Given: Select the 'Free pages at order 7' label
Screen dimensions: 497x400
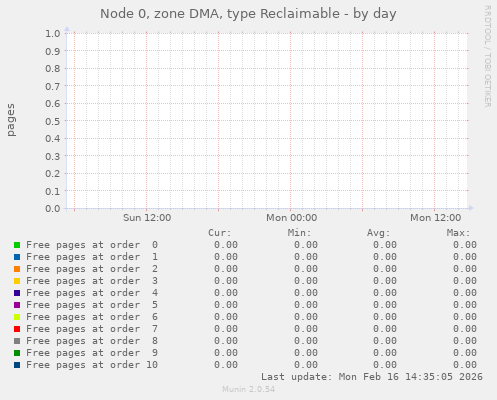Looking at the screenshot, I should coord(92,329).
